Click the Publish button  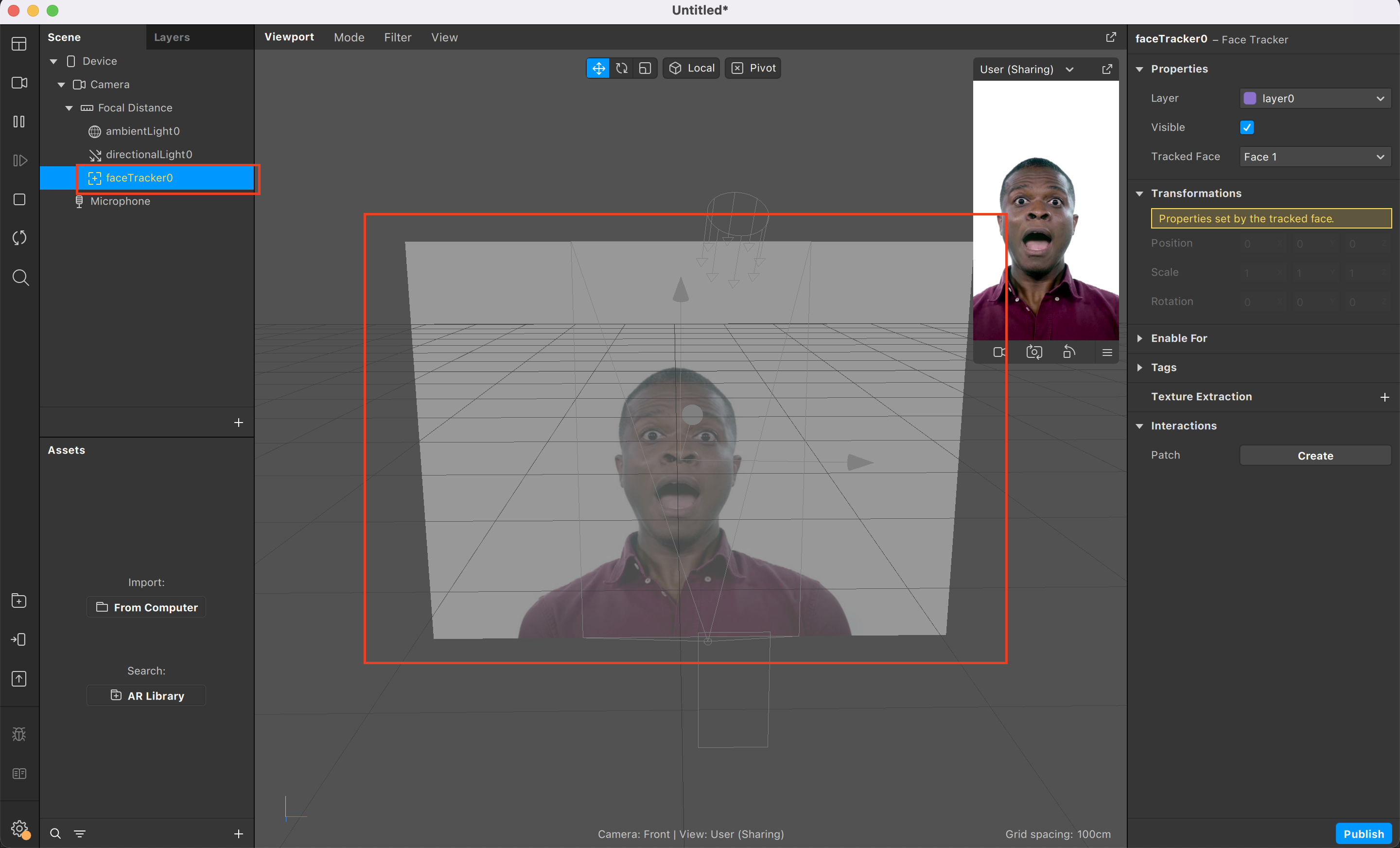pyautogui.click(x=1363, y=833)
